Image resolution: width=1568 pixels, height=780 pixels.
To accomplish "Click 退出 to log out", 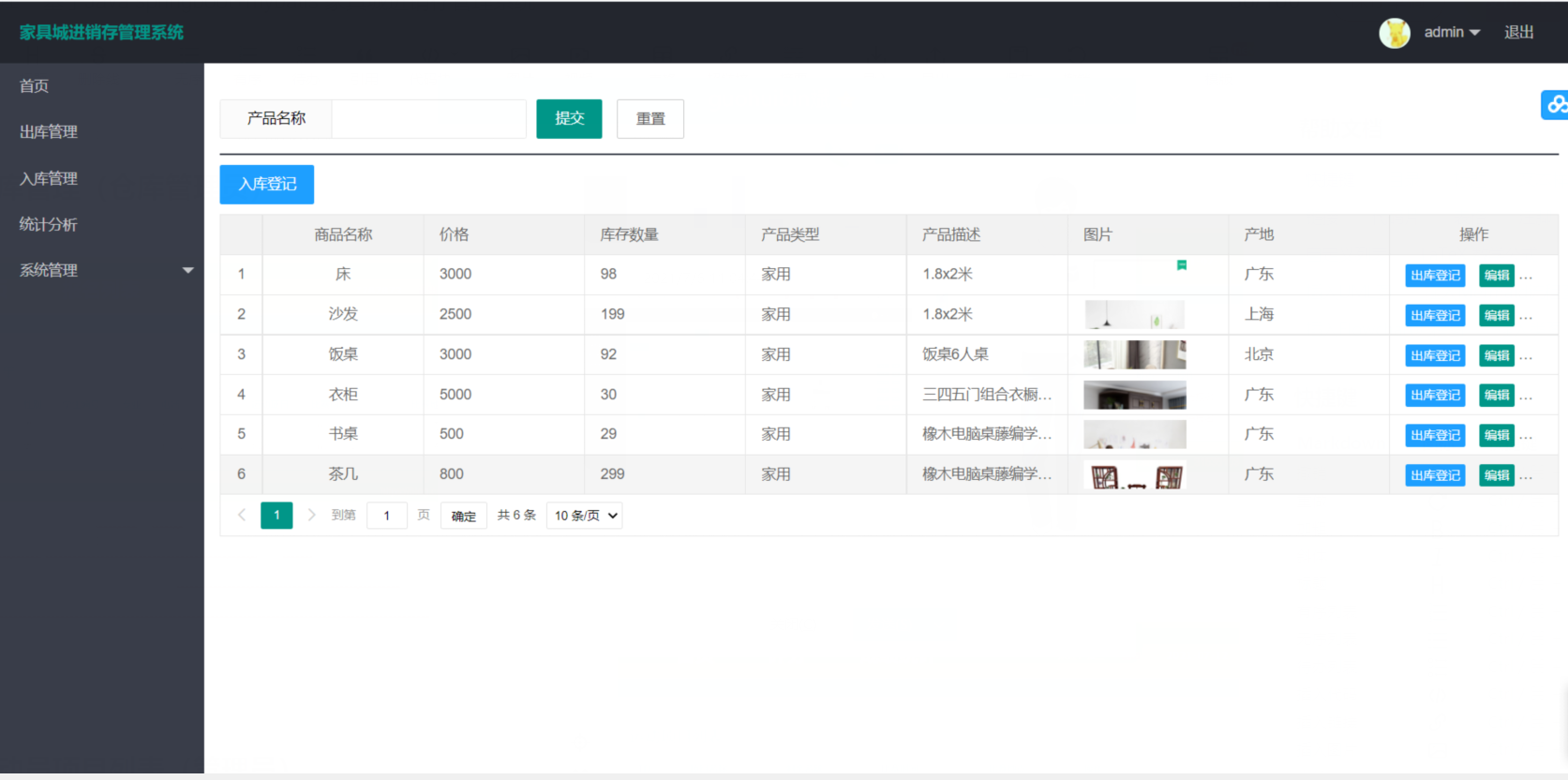I will coord(1519,32).
